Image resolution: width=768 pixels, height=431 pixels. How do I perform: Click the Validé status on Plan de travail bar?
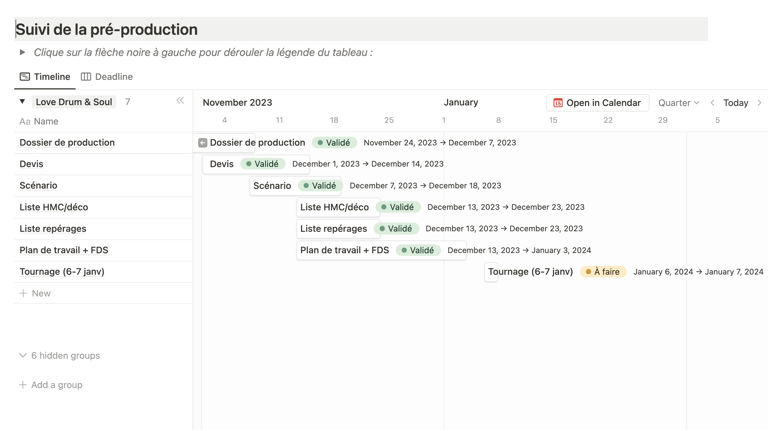[x=418, y=250]
